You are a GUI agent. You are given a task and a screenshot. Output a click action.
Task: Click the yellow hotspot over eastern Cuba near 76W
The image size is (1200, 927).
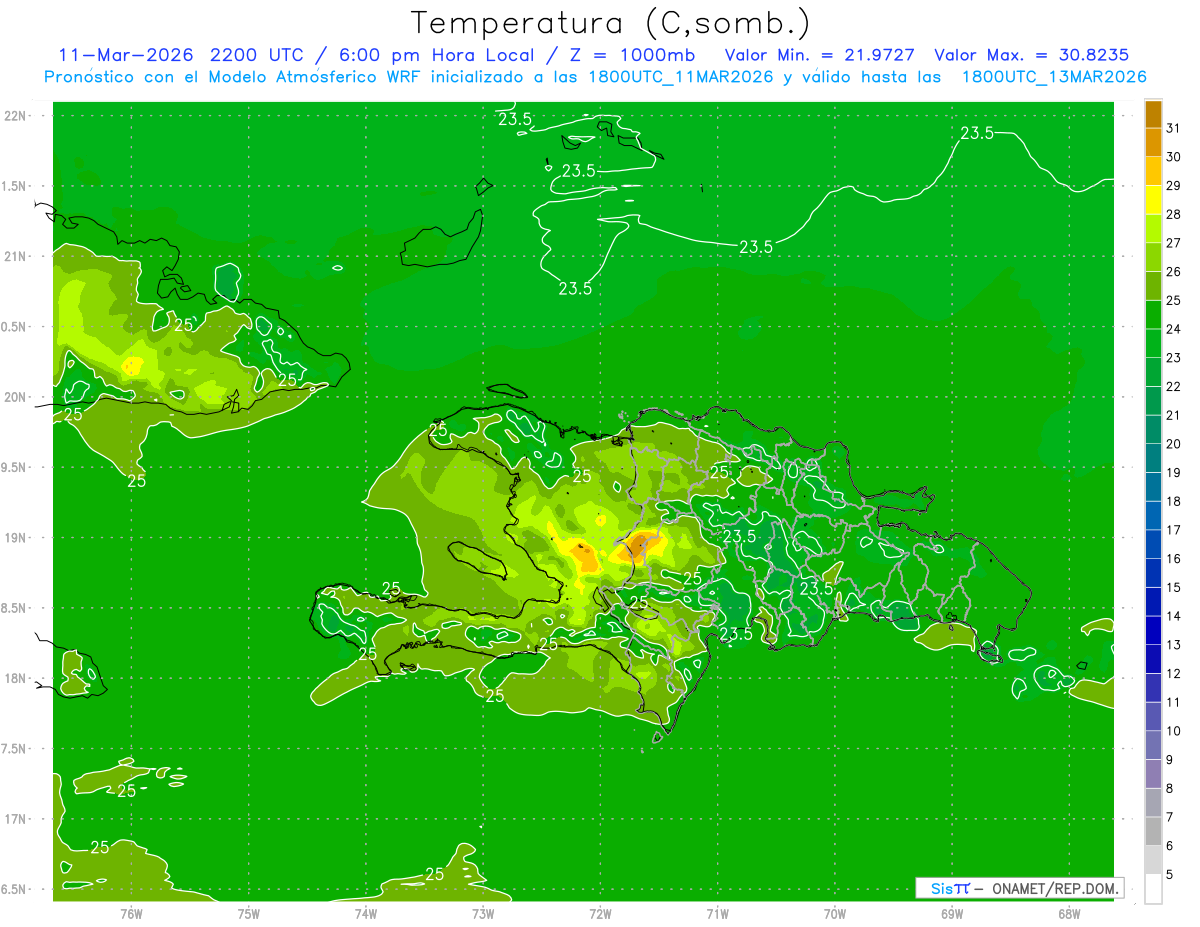132,367
